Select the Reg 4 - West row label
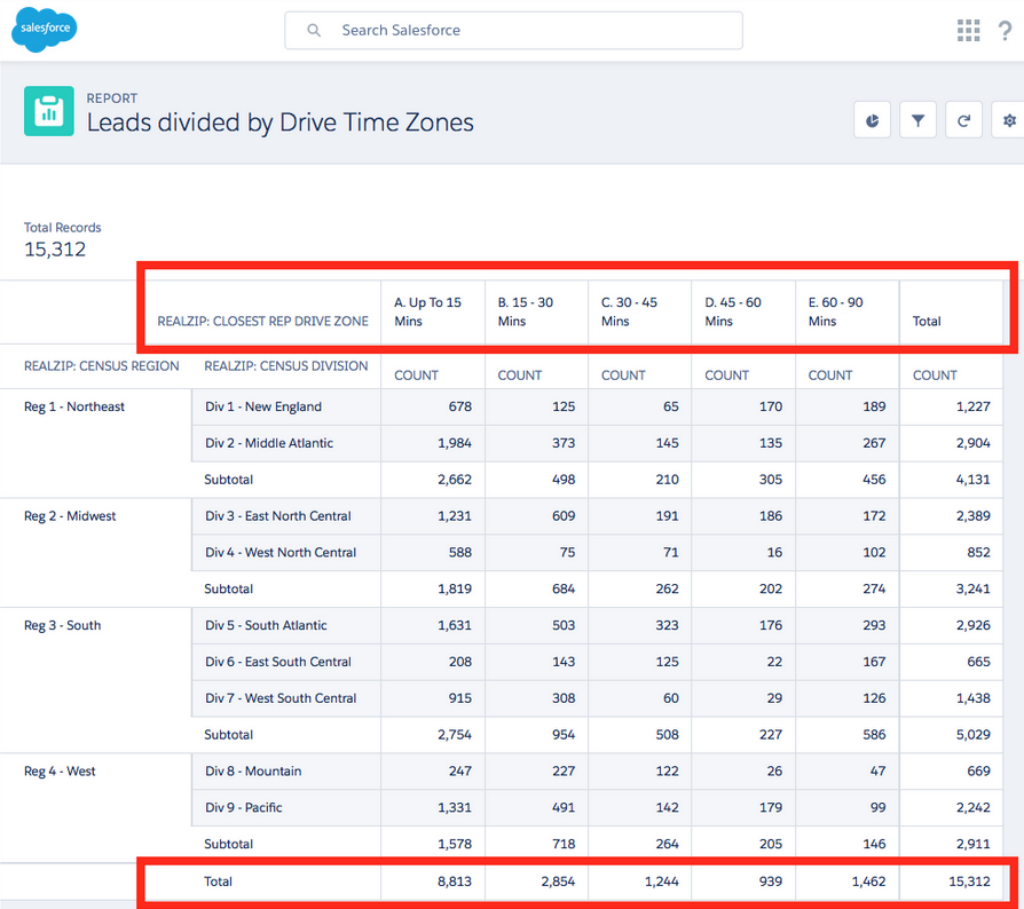The width and height of the screenshot is (1024, 909). pyautogui.click(x=59, y=771)
